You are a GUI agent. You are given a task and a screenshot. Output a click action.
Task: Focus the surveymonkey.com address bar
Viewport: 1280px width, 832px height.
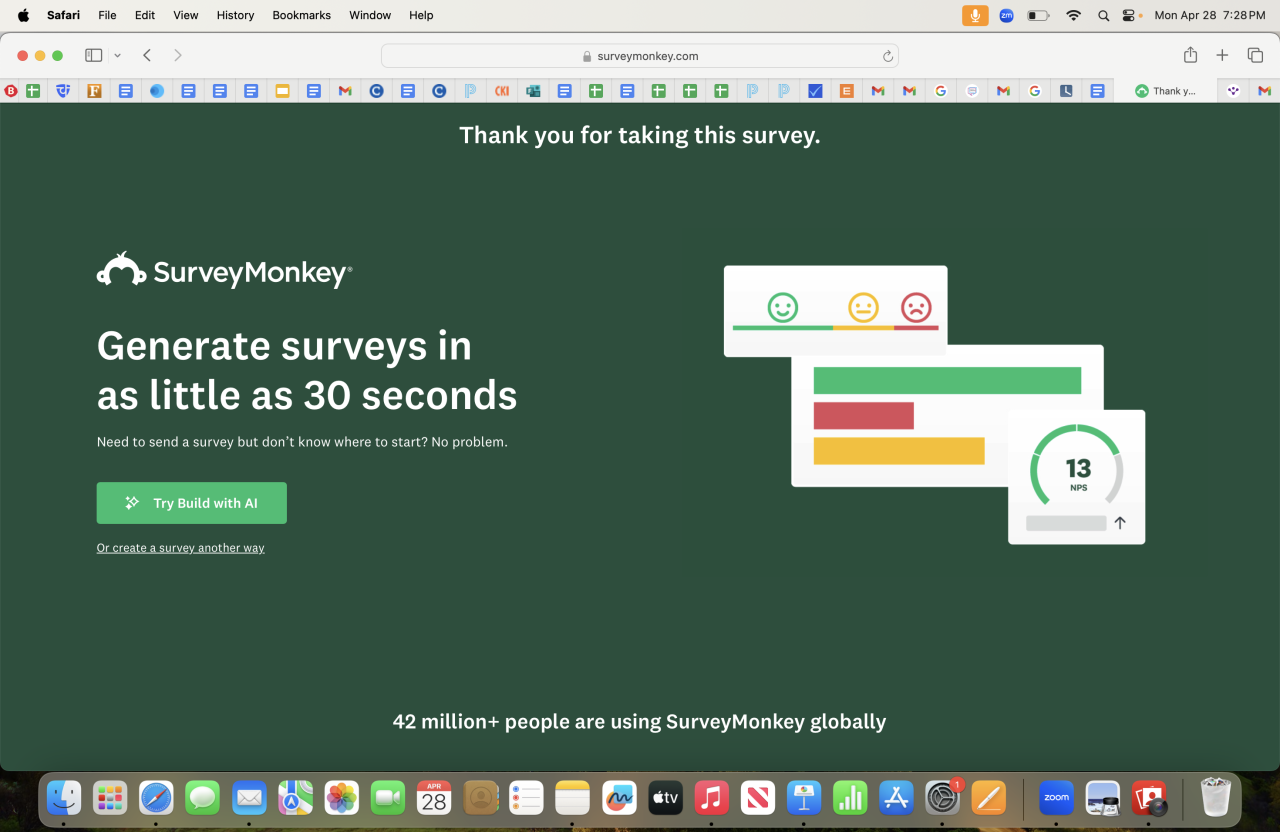point(640,56)
